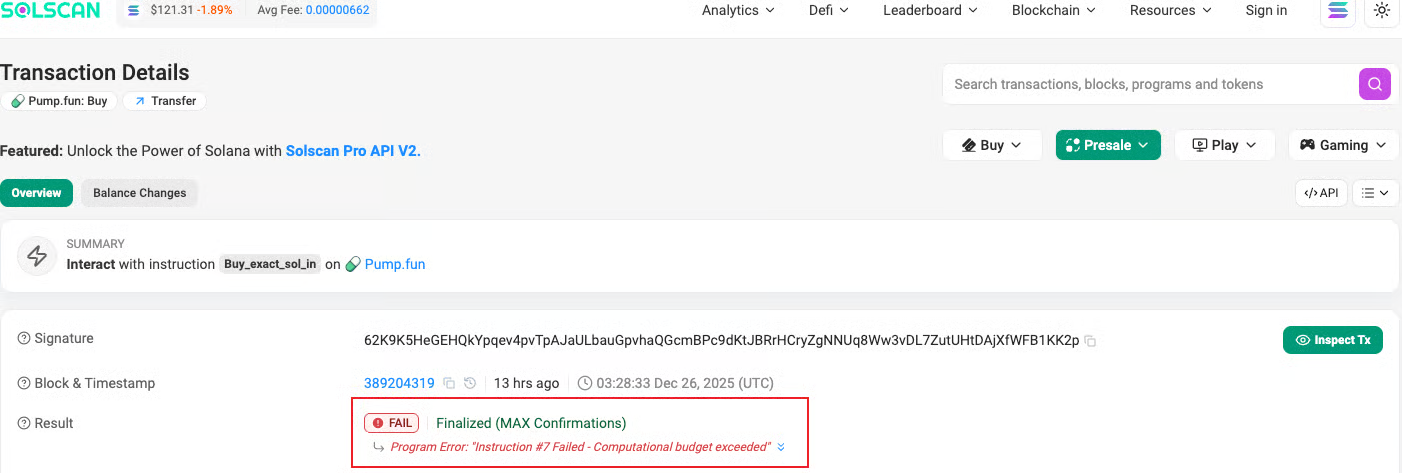Click the Block & Timestamp help icon
The height and width of the screenshot is (473, 1402).
coord(24,384)
